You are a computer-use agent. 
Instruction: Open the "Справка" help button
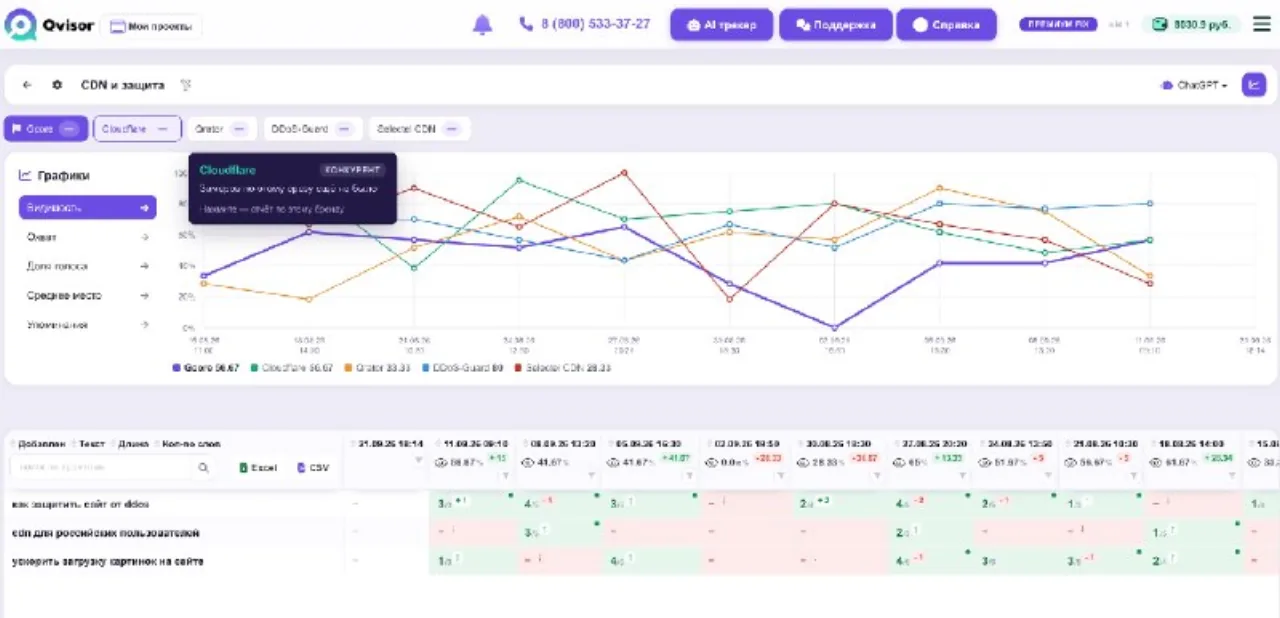(946, 25)
